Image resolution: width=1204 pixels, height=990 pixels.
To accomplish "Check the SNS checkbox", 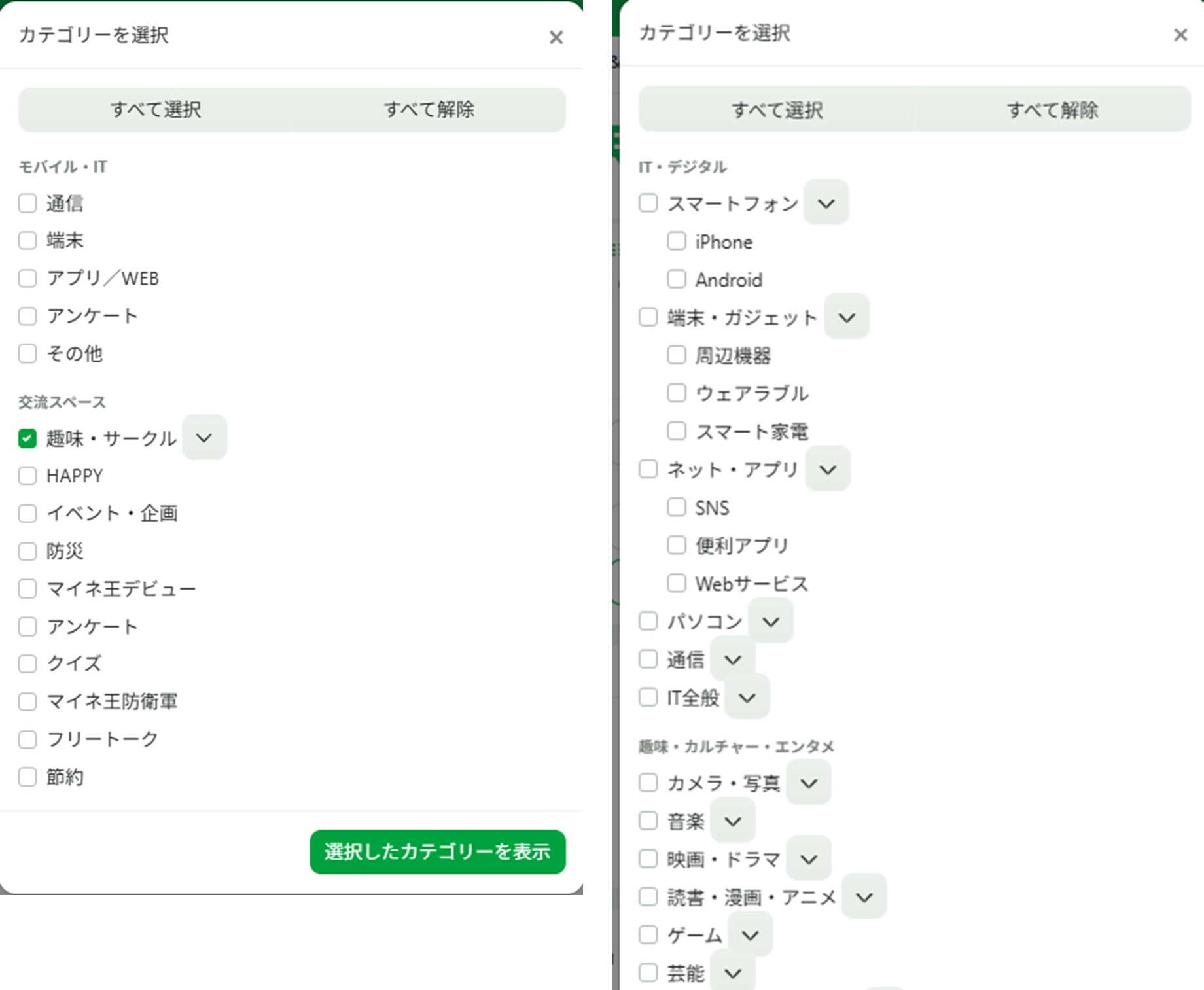I will (677, 507).
